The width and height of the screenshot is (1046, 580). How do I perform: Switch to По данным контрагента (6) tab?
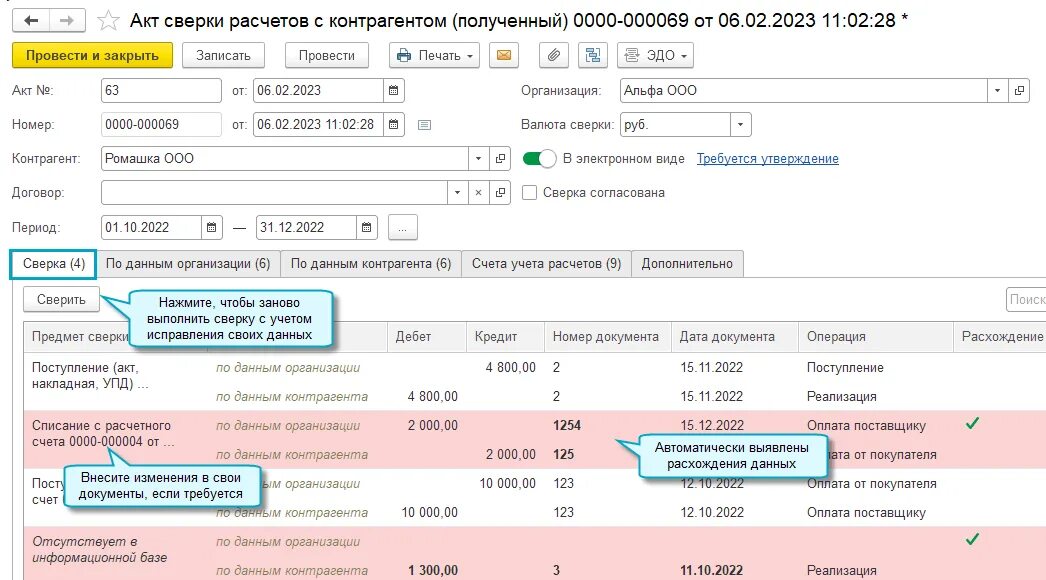[x=371, y=264]
